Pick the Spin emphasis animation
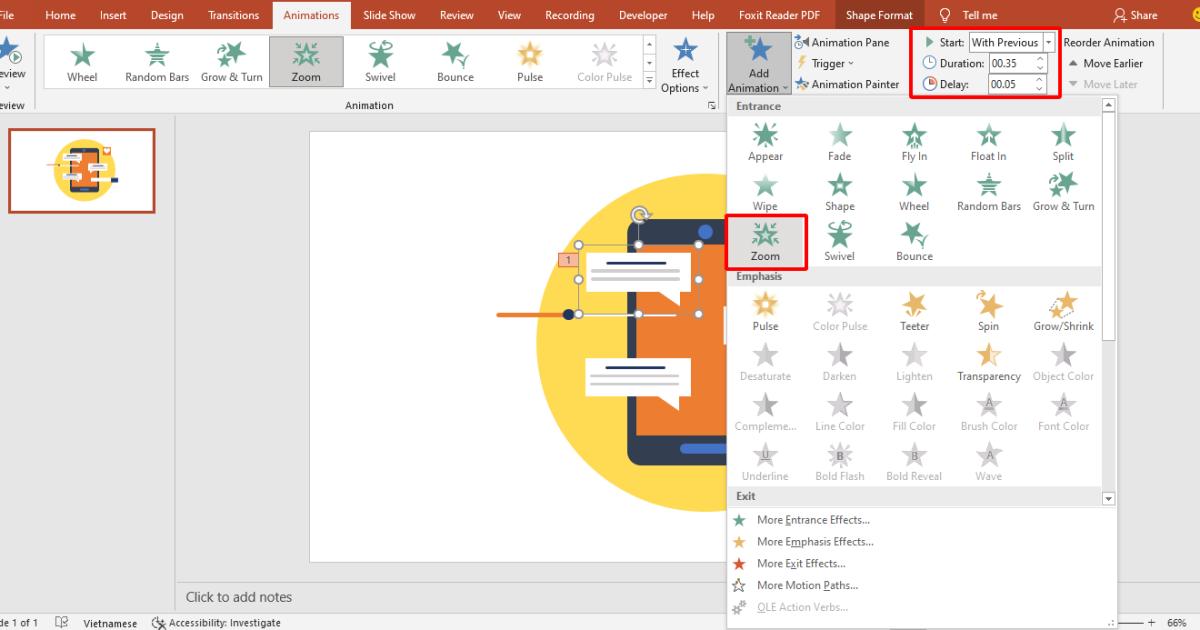The image size is (1200, 630). pos(988,311)
